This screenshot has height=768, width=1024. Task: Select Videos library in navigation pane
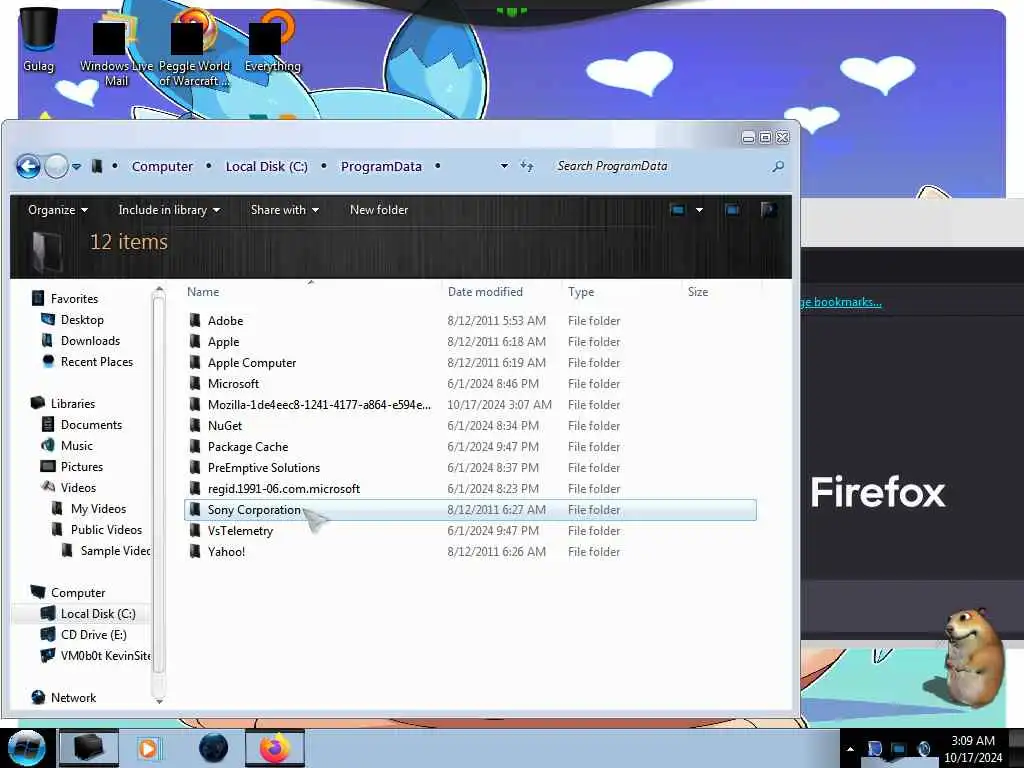[78, 487]
